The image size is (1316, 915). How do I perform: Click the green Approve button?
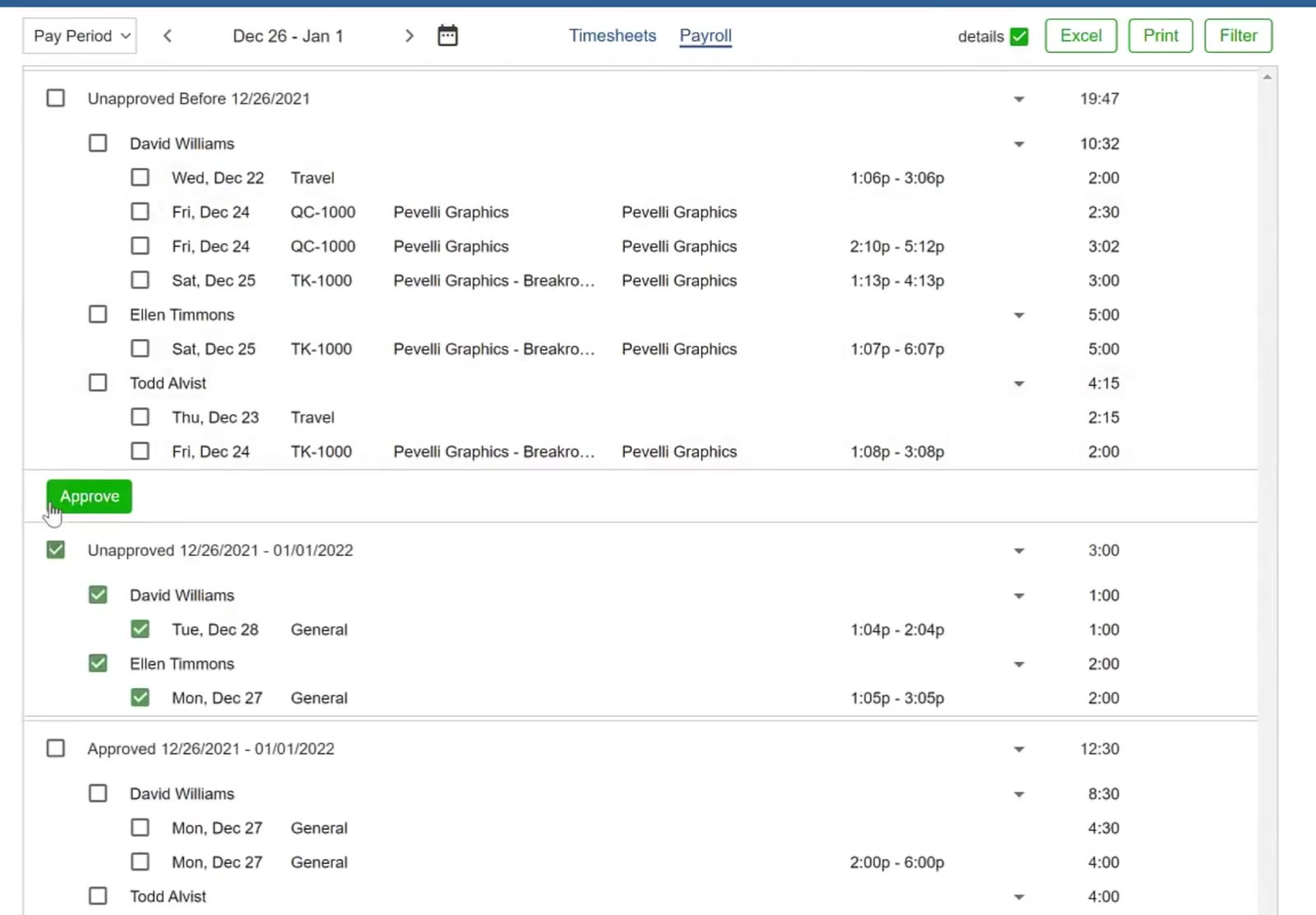click(x=90, y=496)
